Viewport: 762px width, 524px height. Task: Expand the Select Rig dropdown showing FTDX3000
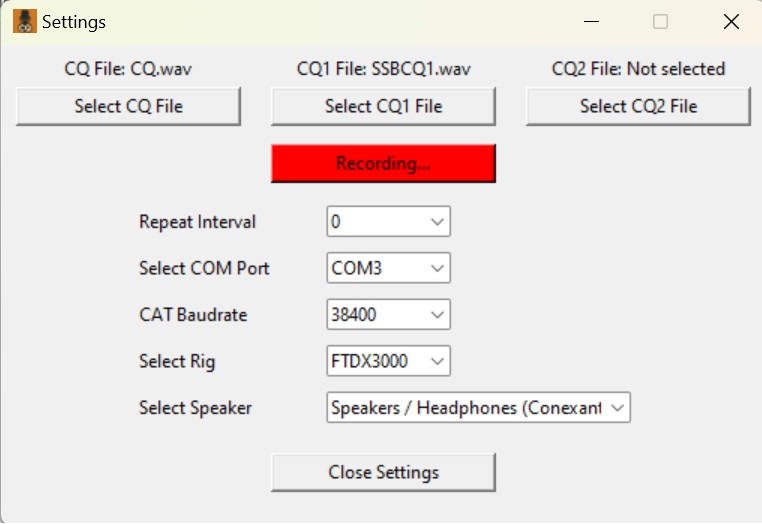389,361
